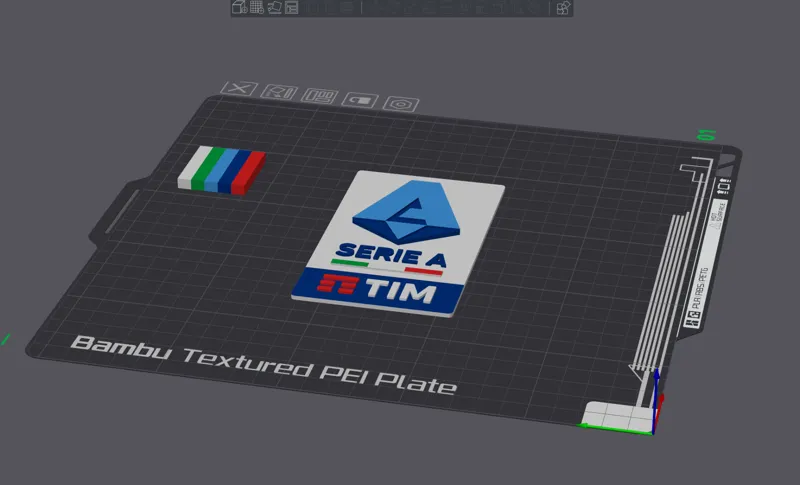Image resolution: width=800 pixels, height=485 pixels.
Task: Switch to Assembly view cubes icon
Action: (563, 8)
